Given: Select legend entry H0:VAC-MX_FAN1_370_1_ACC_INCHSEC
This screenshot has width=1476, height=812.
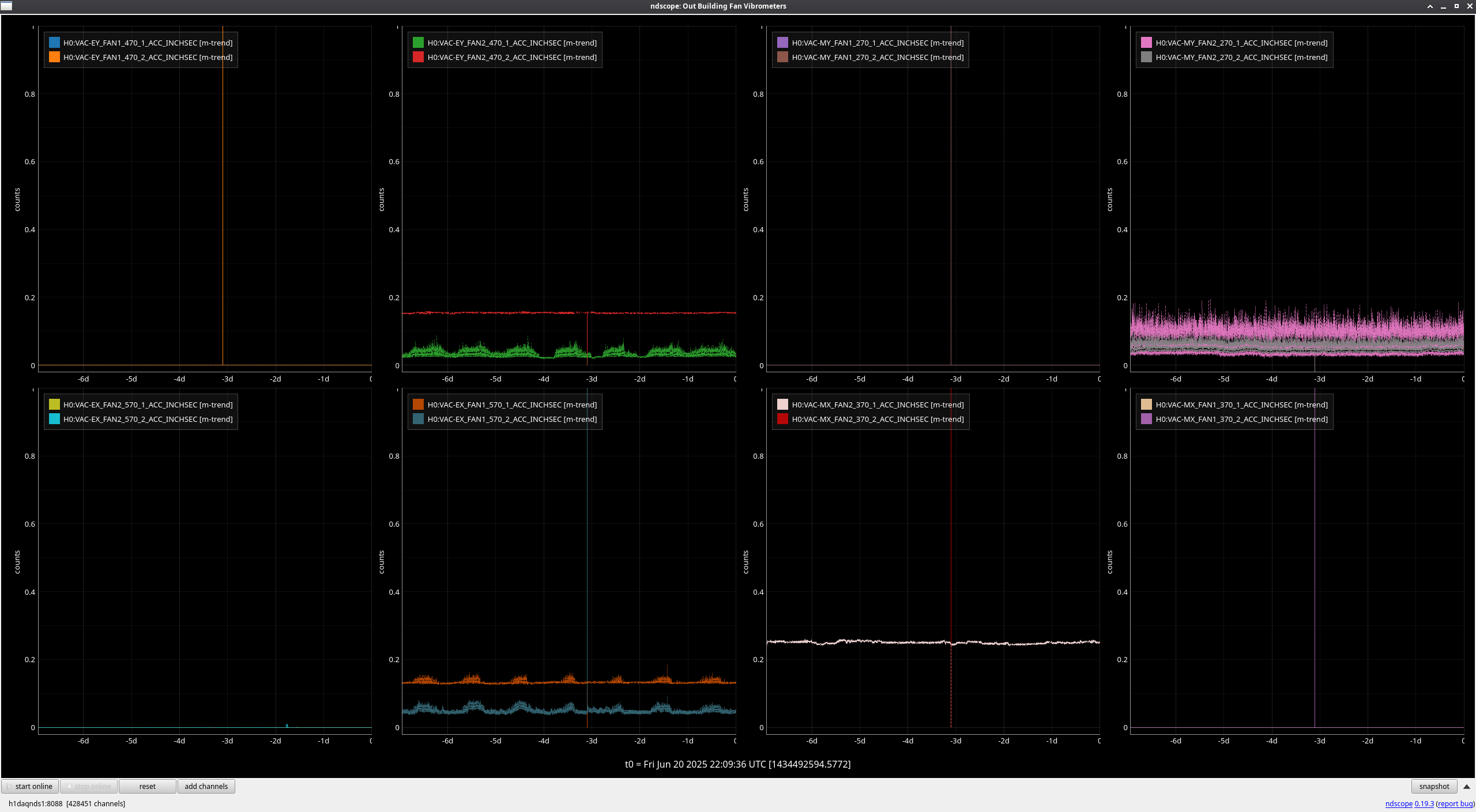Looking at the screenshot, I should 1241,405.
